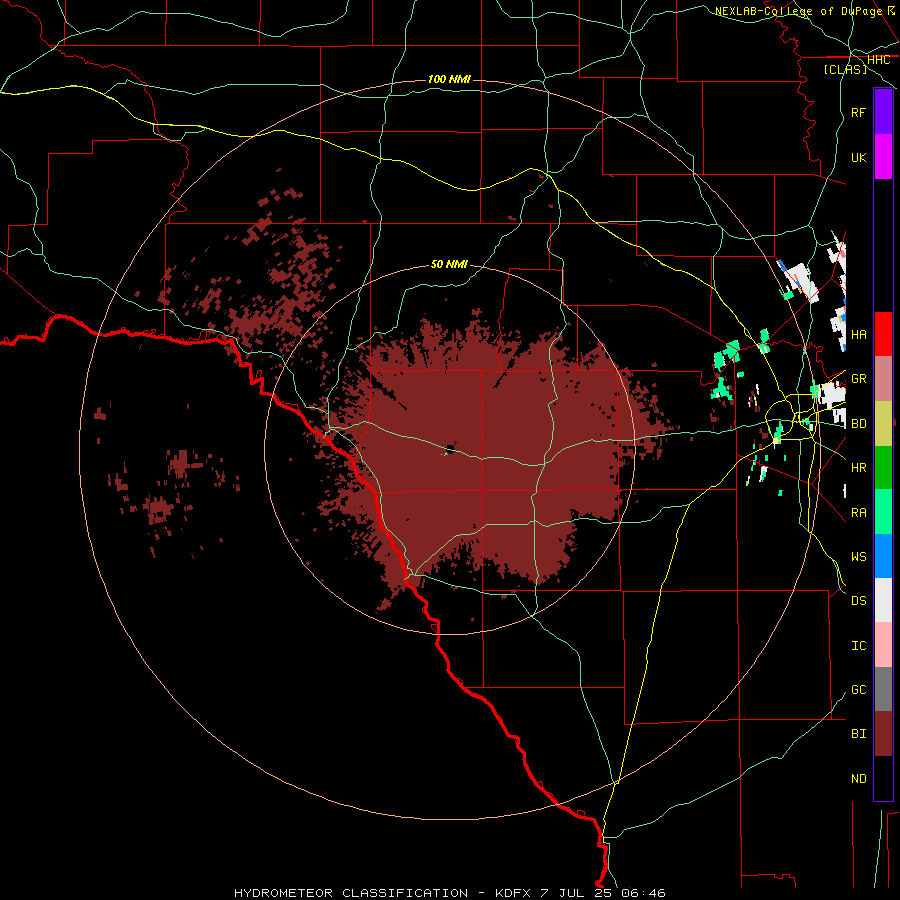
Task: Choose the GC gray legend swatch
Action: point(883,689)
